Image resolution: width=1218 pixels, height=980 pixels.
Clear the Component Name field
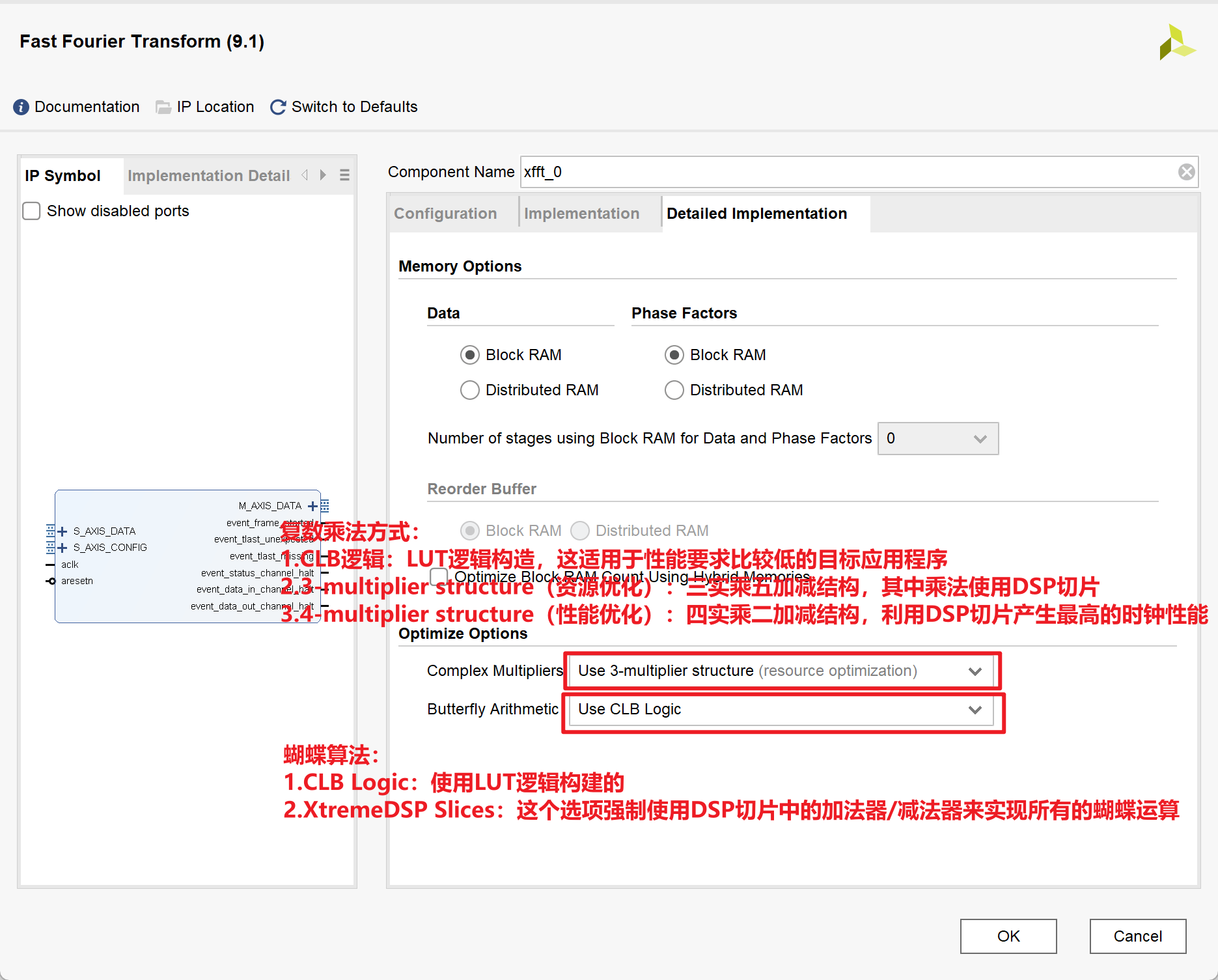[x=1187, y=172]
